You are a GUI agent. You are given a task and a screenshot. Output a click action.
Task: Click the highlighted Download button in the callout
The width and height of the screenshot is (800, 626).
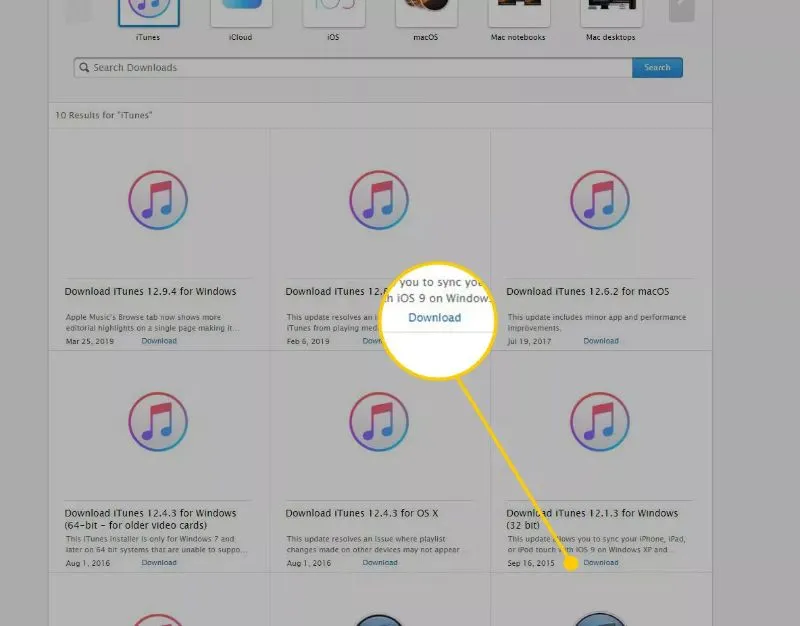point(435,317)
